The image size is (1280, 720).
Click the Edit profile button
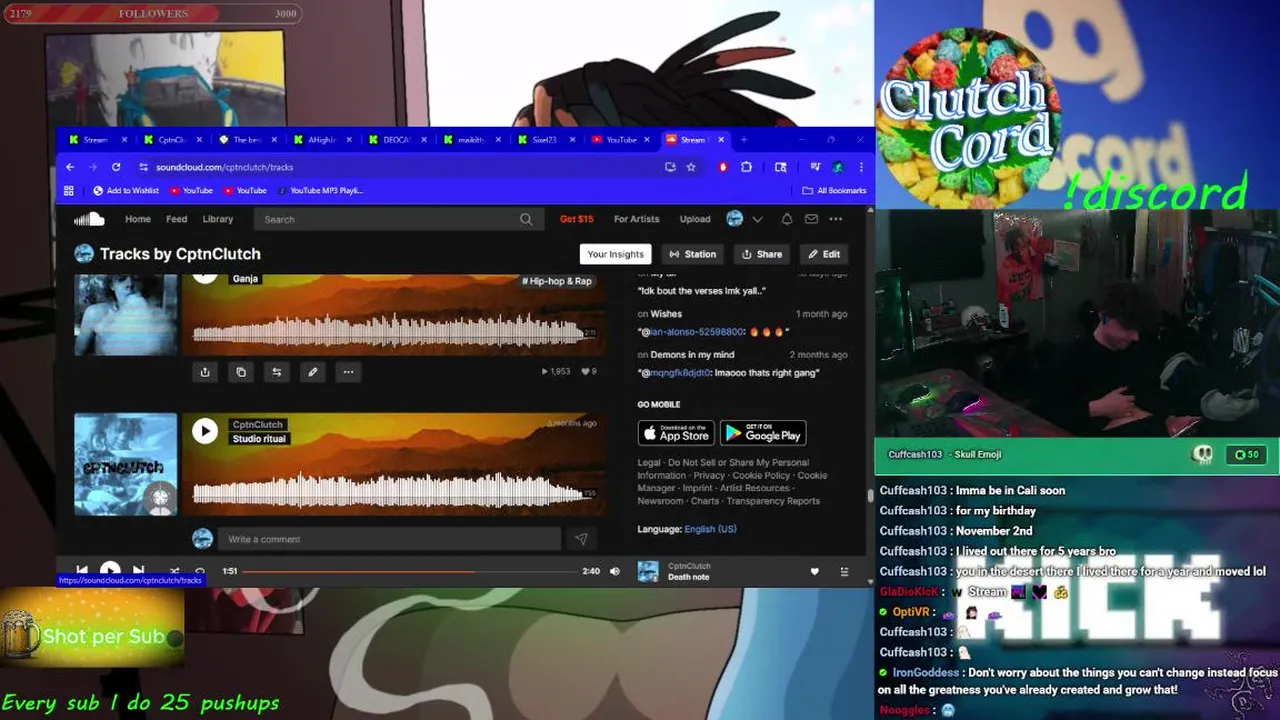point(824,254)
